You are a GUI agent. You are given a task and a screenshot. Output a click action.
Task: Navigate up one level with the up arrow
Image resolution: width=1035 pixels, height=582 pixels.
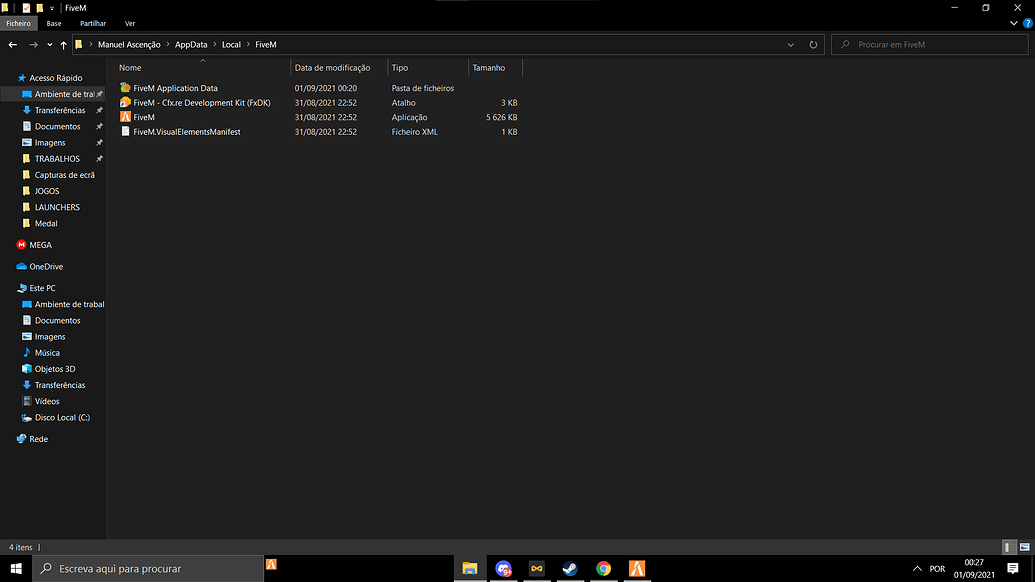click(x=63, y=44)
